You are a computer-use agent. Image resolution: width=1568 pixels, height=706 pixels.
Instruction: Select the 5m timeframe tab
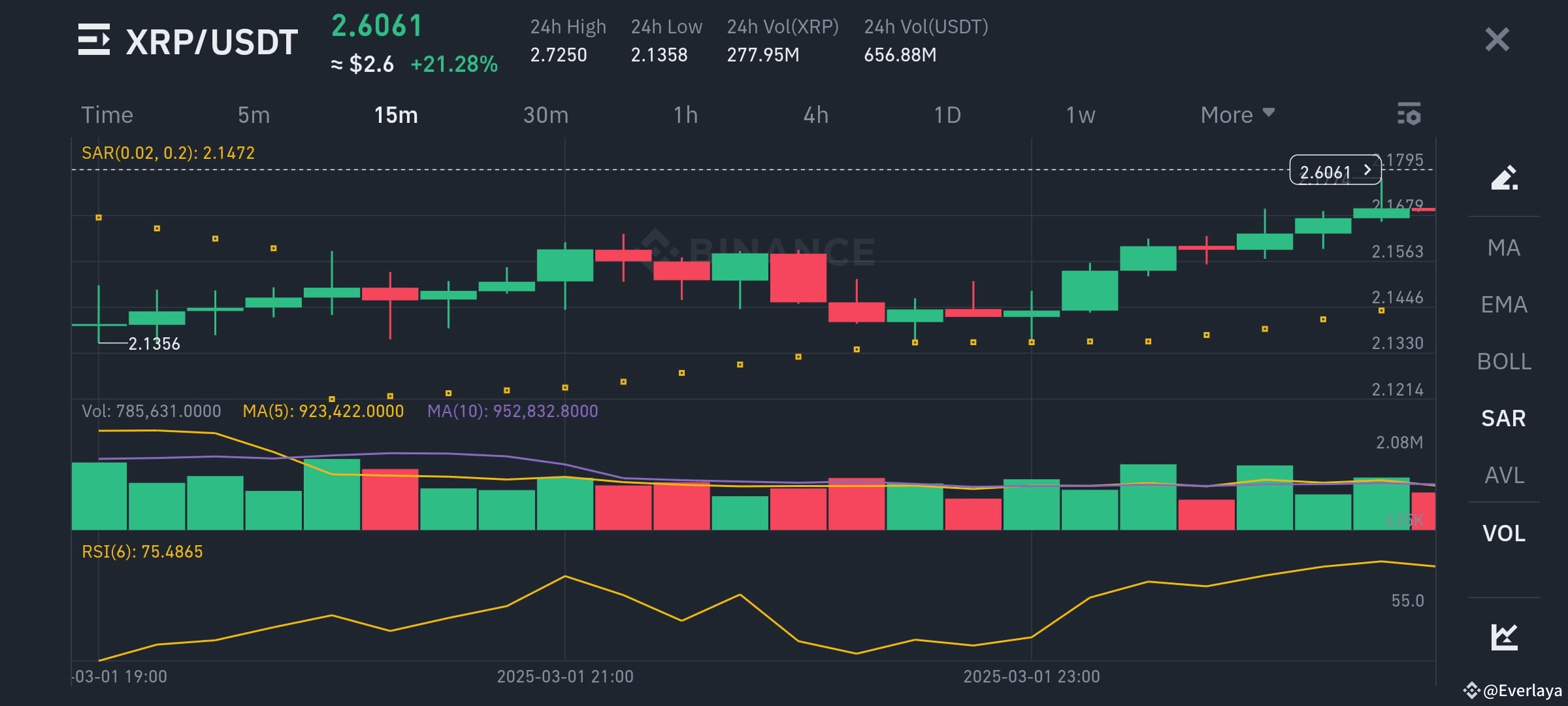(x=254, y=115)
